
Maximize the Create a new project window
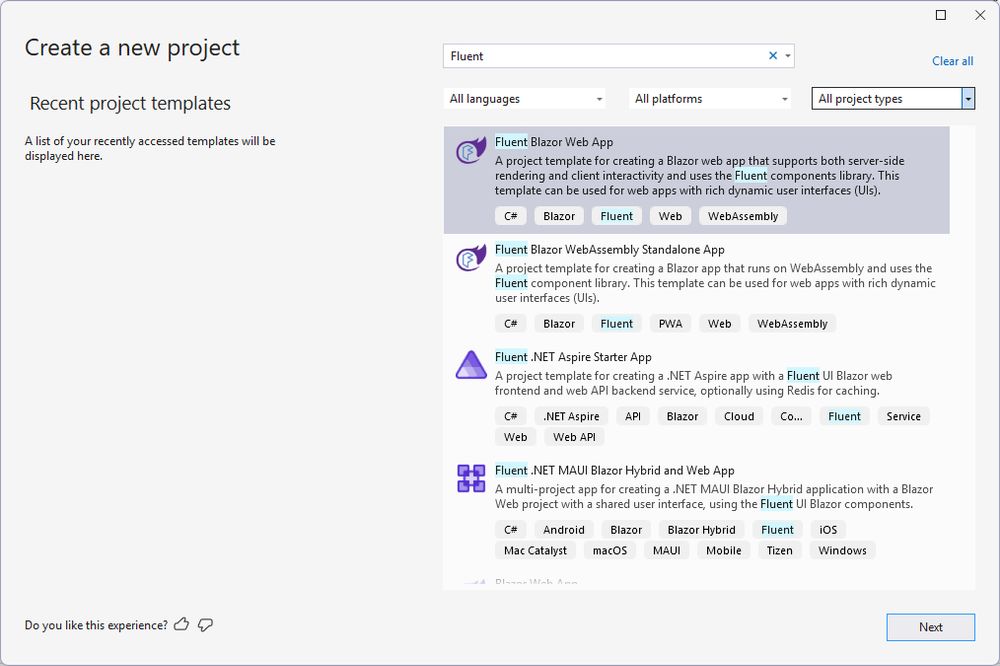(x=941, y=15)
